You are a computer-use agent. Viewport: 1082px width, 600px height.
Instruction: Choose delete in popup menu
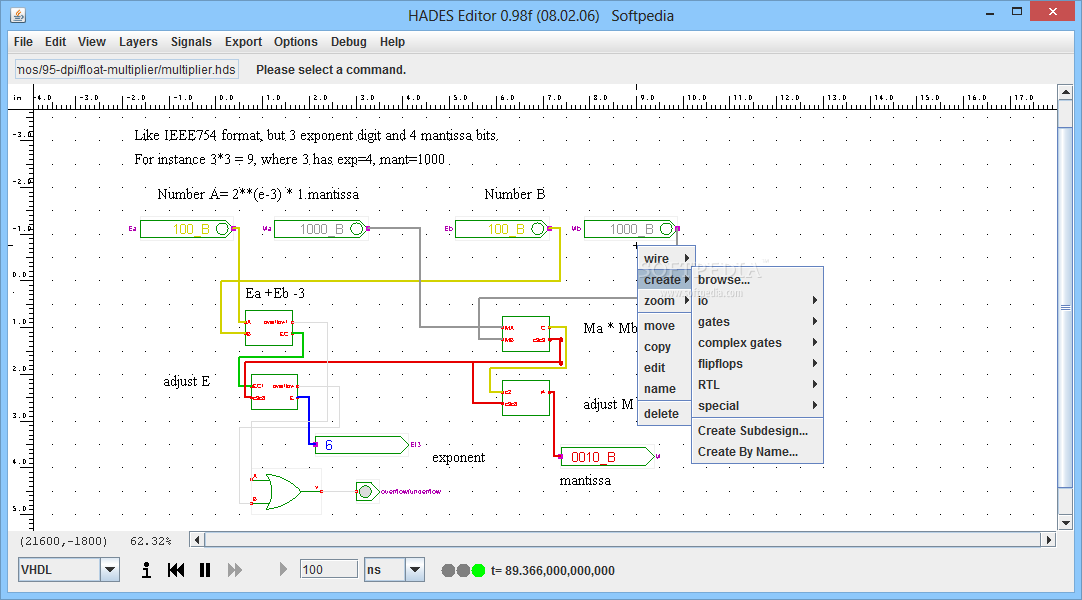pyautogui.click(x=665, y=414)
